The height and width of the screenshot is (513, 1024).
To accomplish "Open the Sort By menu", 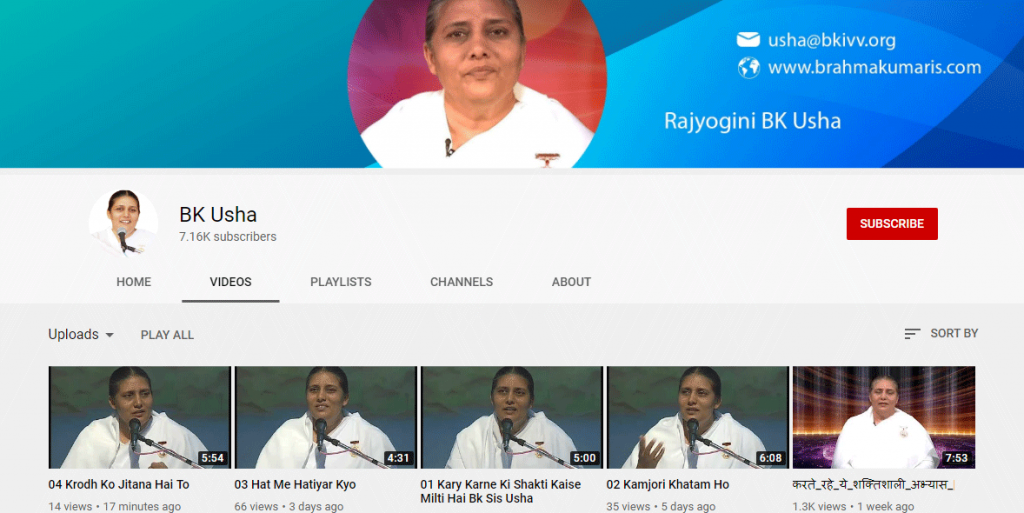I will [x=941, y=334].
